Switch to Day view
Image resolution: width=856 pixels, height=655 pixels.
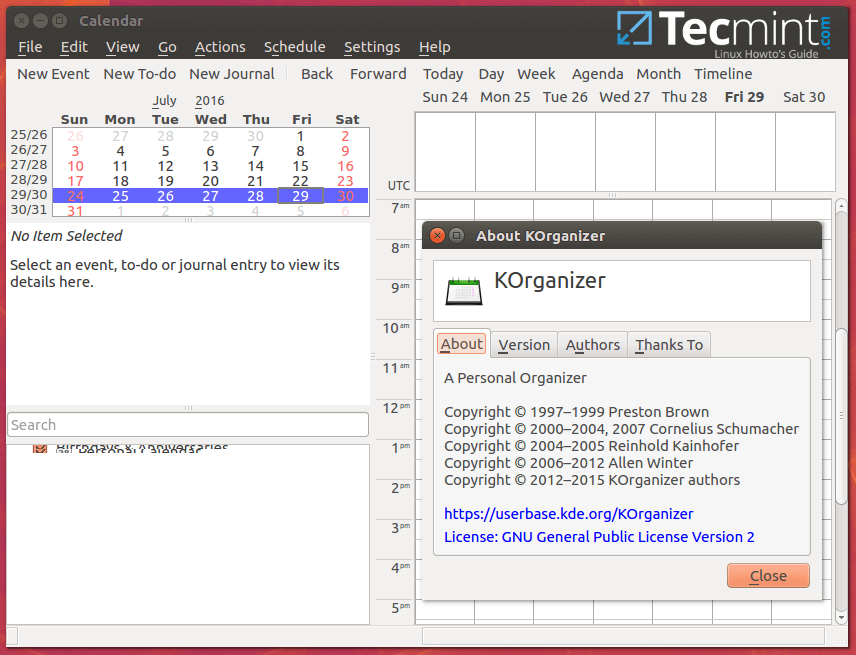pyautogui.click(x=491, y=74)
